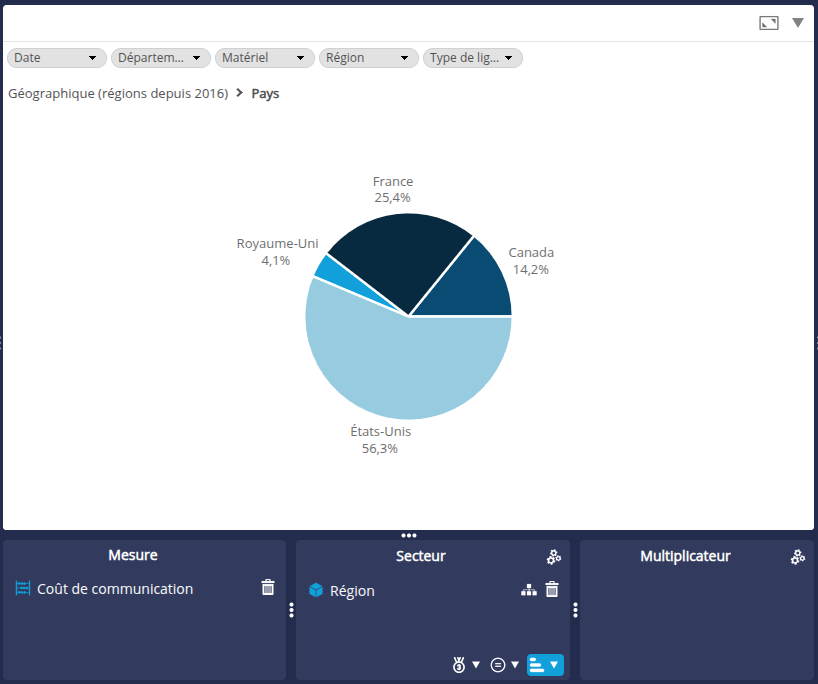Image resolution: width=818 pixels, height=684 pixels.
Task: Click the three-dot handle between Mesure and Secteur
Action: 291,610
